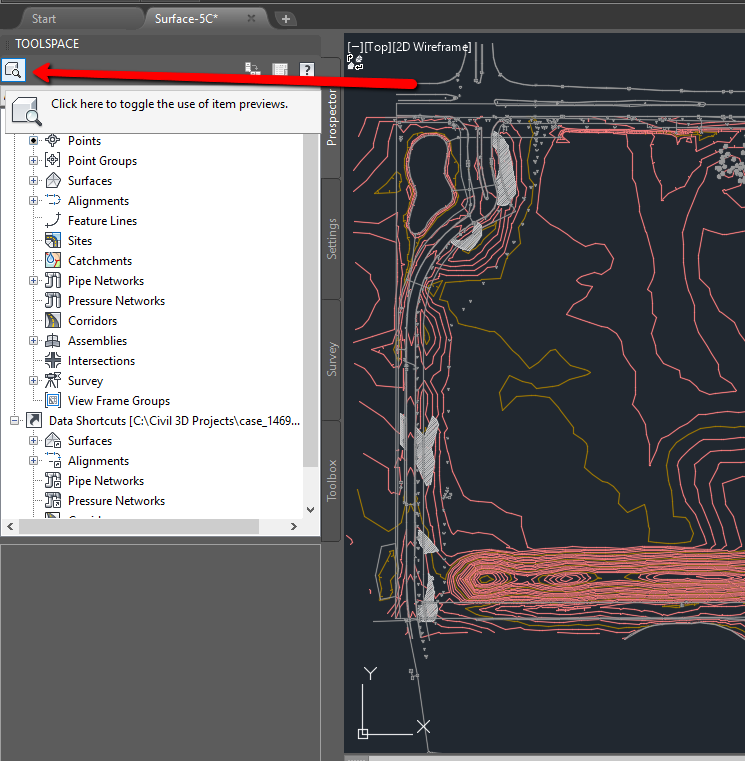Expand the Point Groups node
This screenshot has height=761, width=745.
34,161
